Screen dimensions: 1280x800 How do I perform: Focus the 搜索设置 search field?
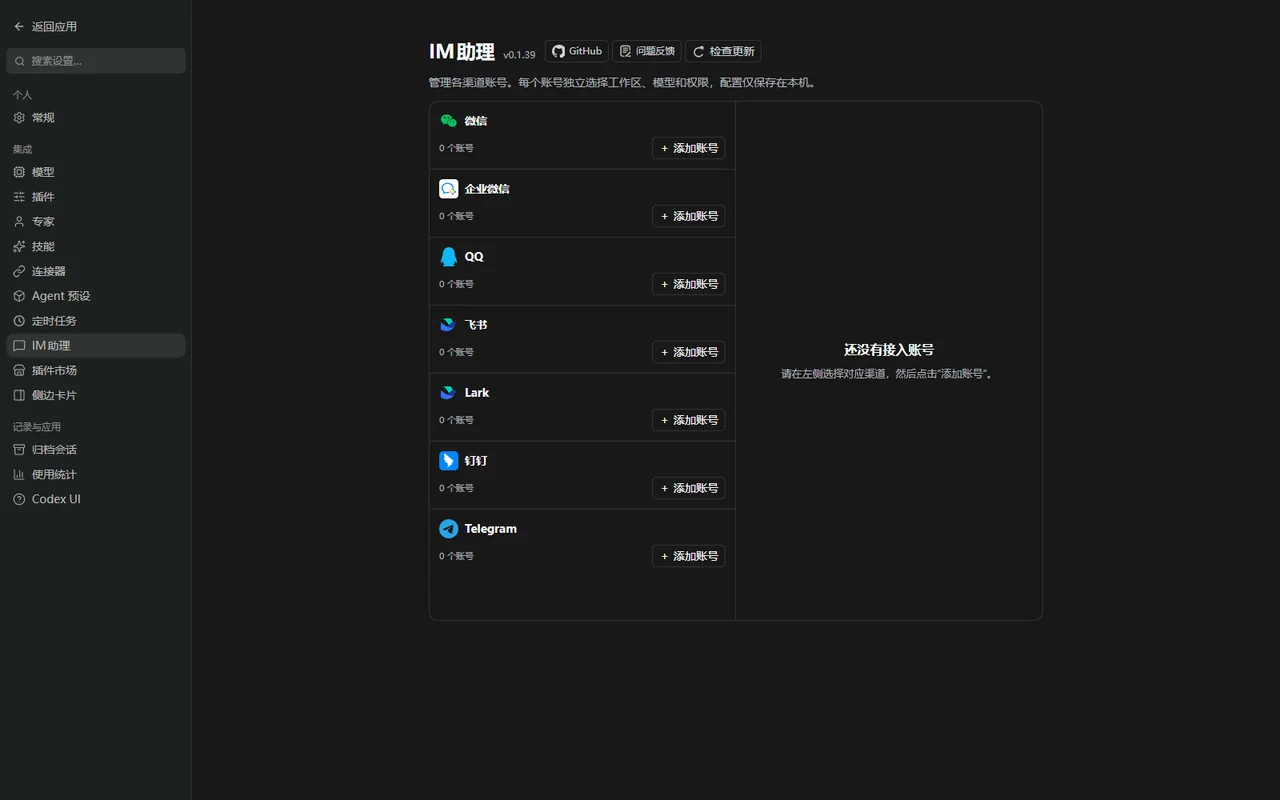click(96, 61)
